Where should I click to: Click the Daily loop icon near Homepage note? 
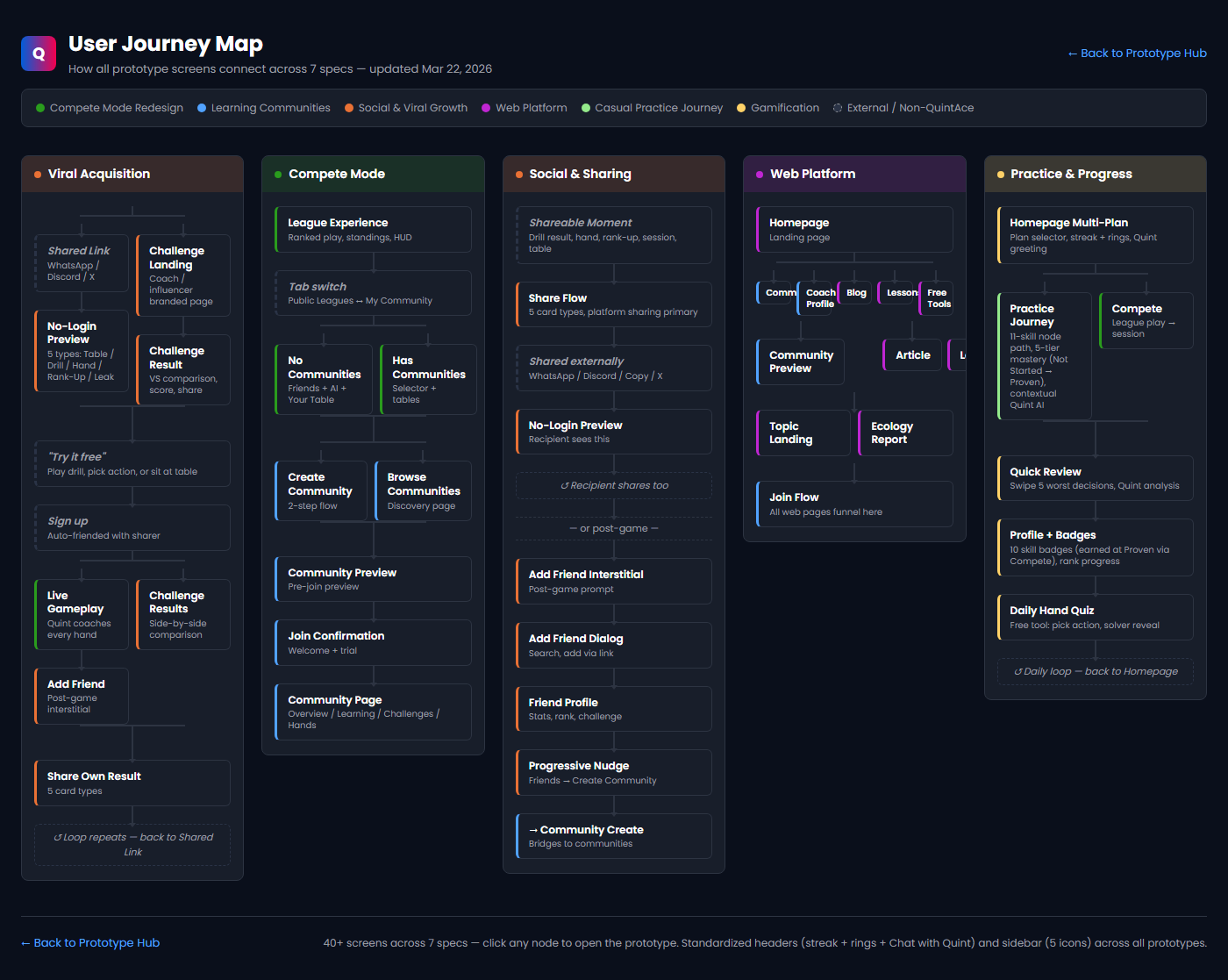point(1021,671)
